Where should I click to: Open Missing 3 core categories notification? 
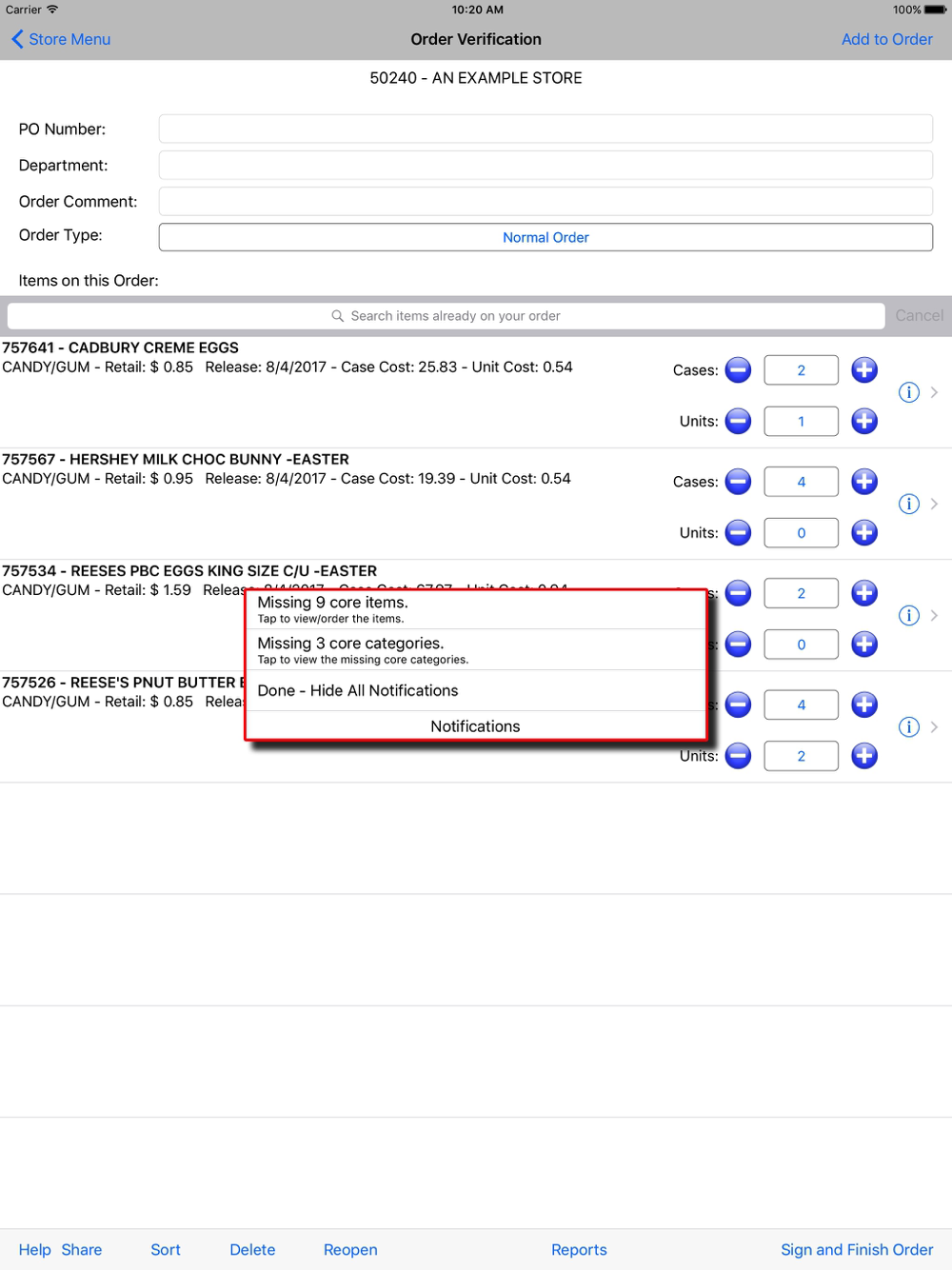pyautogui.click(x=475, y=649)
